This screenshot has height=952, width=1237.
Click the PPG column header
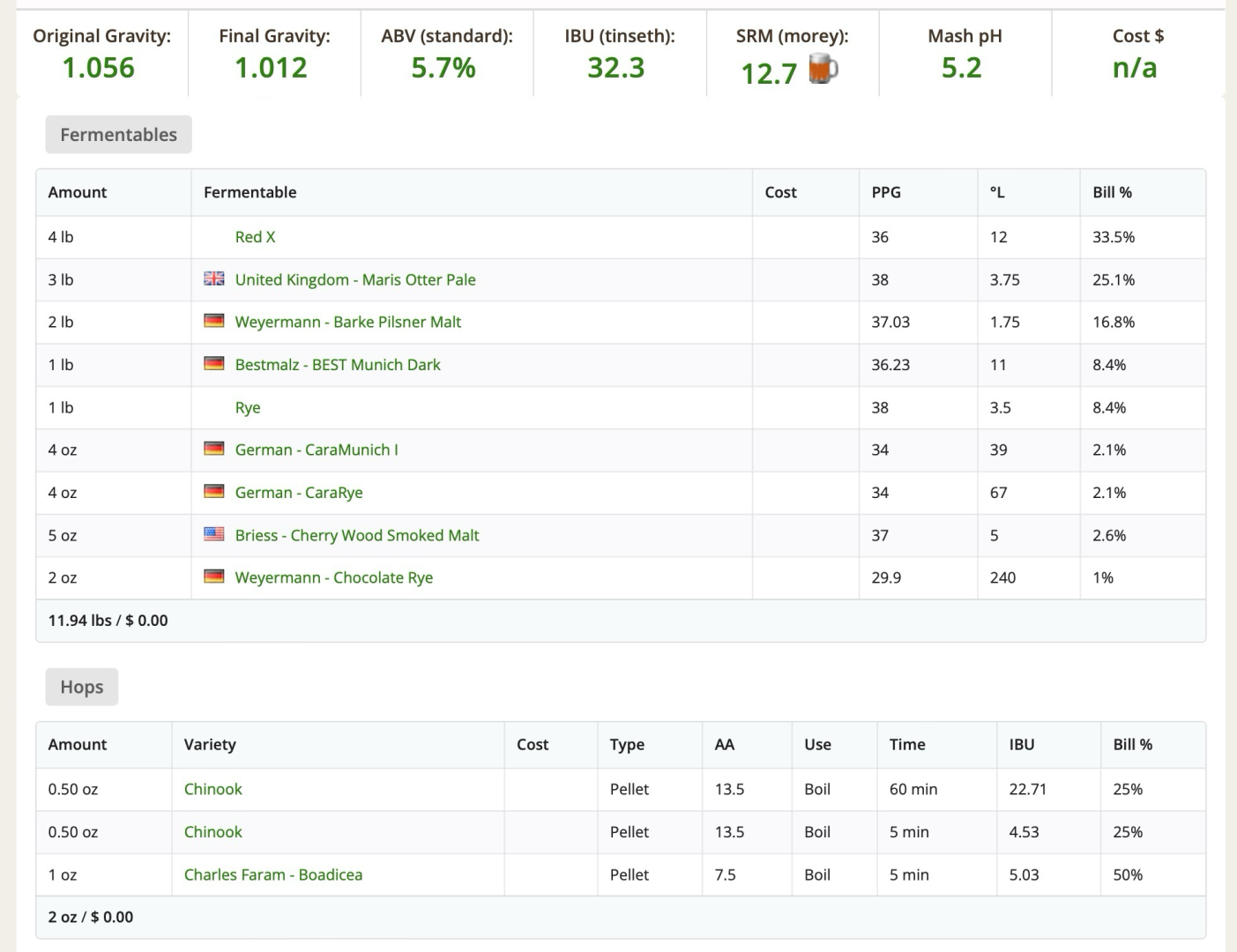pyautogui.click(x=886, y=192)
